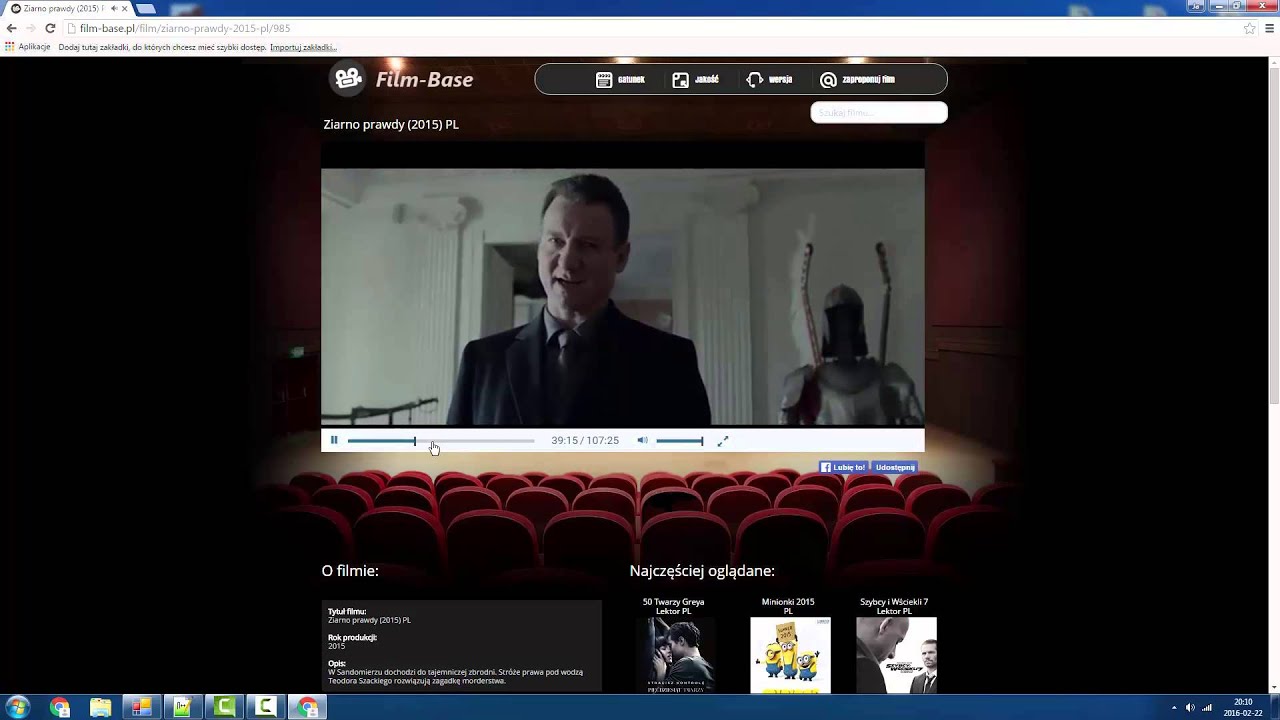Click the Facebook 'Udostępnij' share button

pos(895,467)
